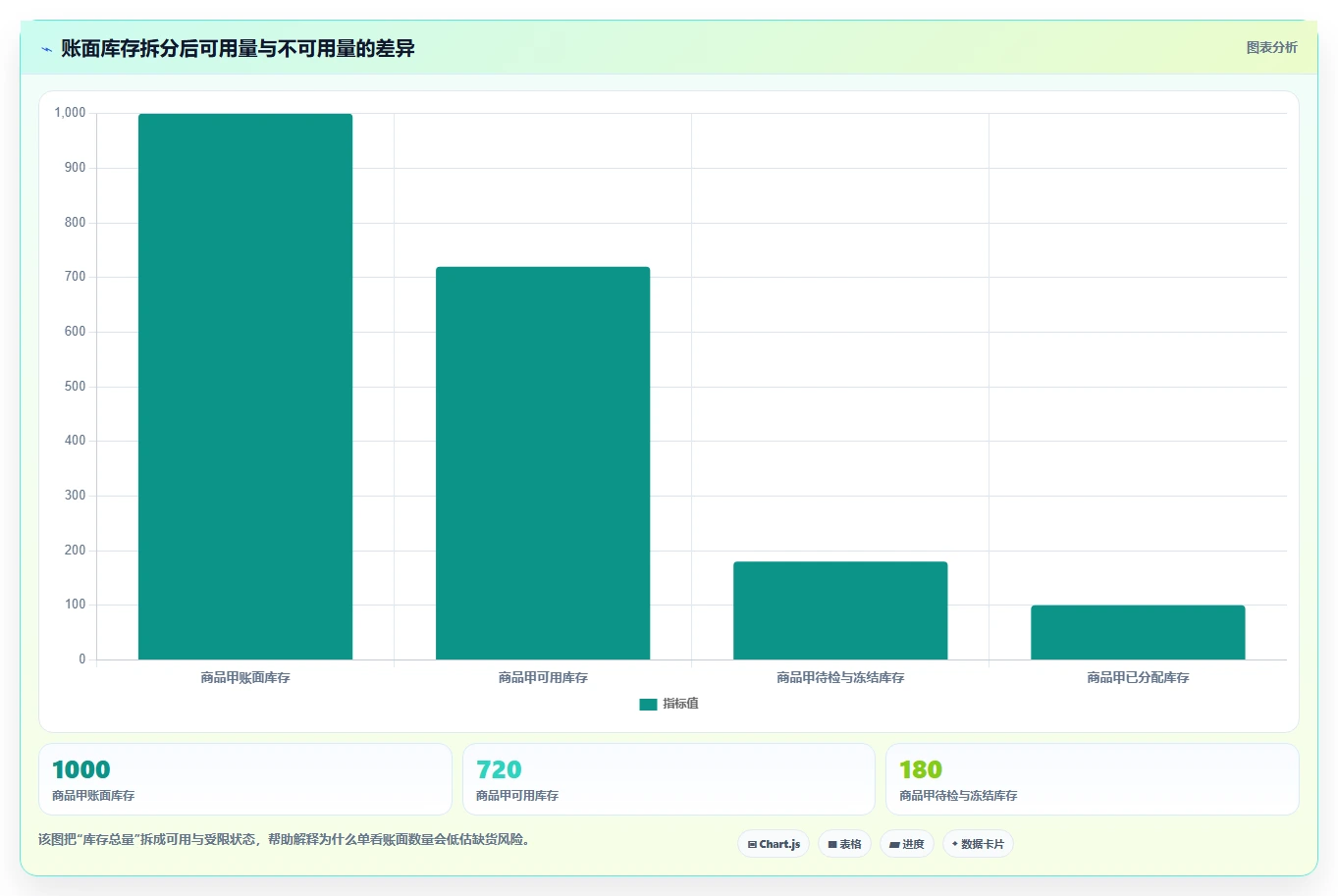The width and height of the screenshot is (1338, 896).
Task: Click the 进度 tag button
Action: (x=906, y=844)
